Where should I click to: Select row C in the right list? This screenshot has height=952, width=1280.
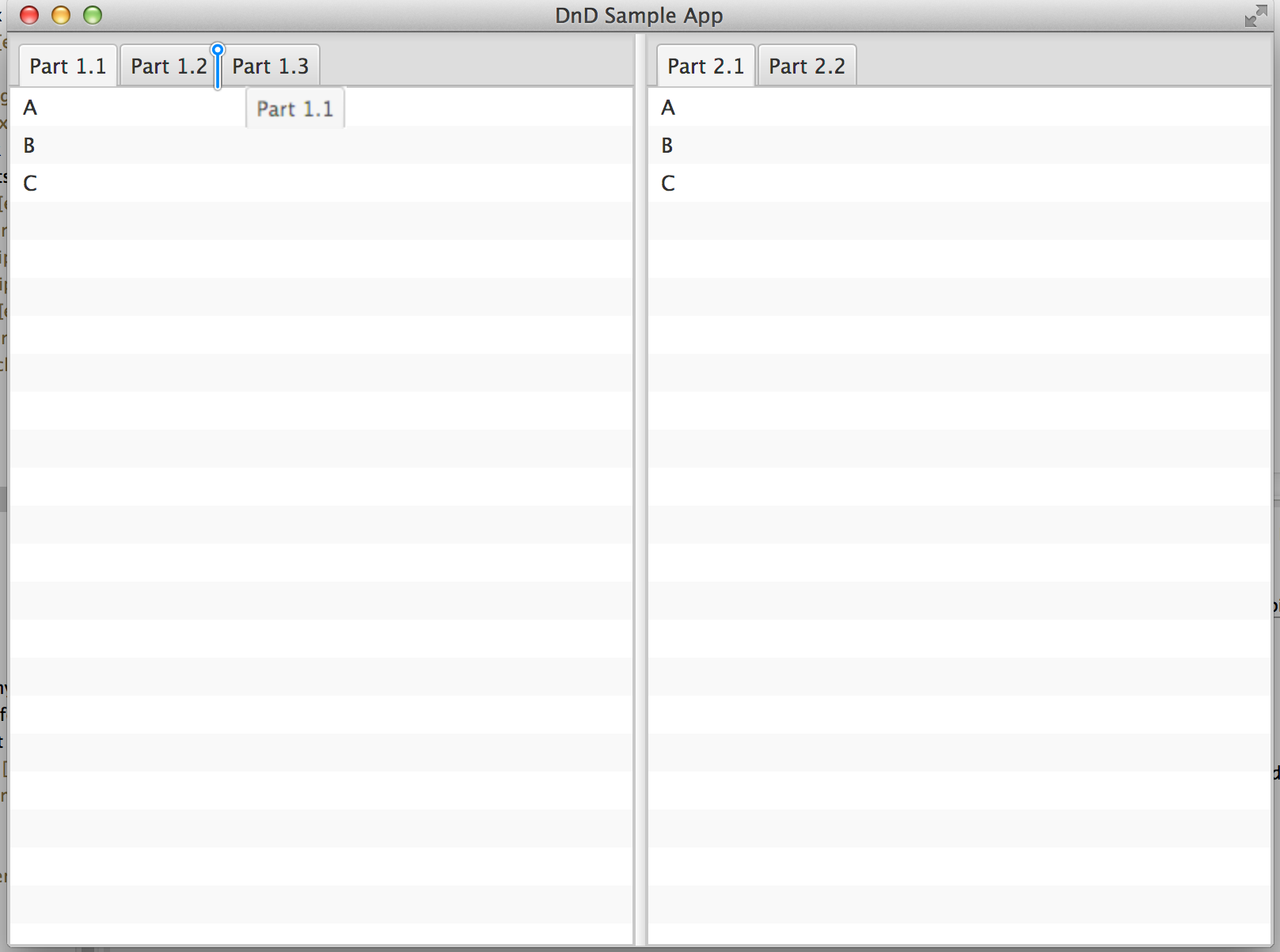point(959,183)
